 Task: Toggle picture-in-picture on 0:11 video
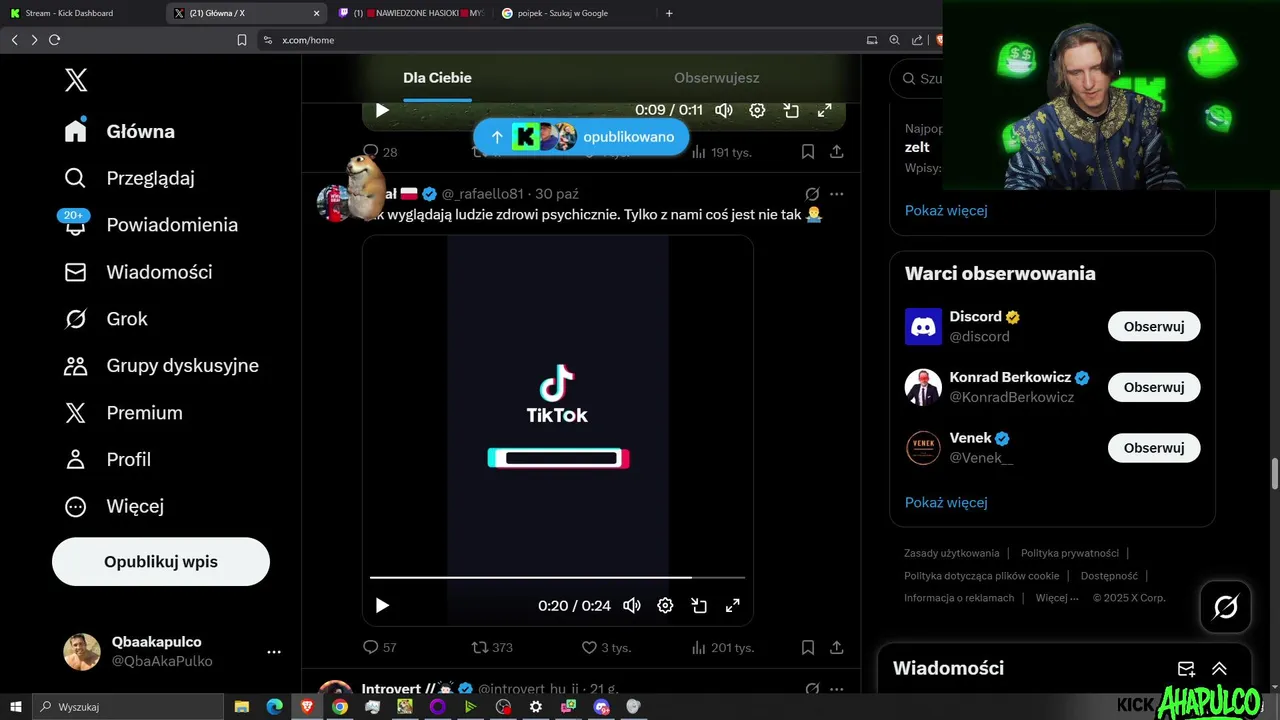791,110
